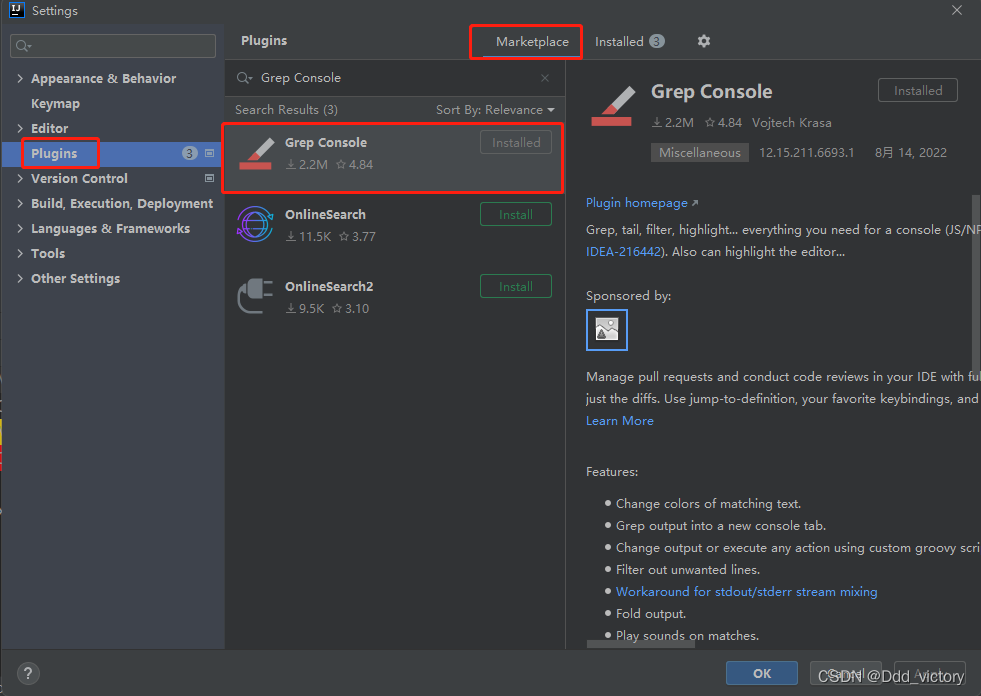Image resolution: width=981 pixels, height=696 pixels.
Task: Expand Languages & Frameworks section
Action: tap(20, 228)
